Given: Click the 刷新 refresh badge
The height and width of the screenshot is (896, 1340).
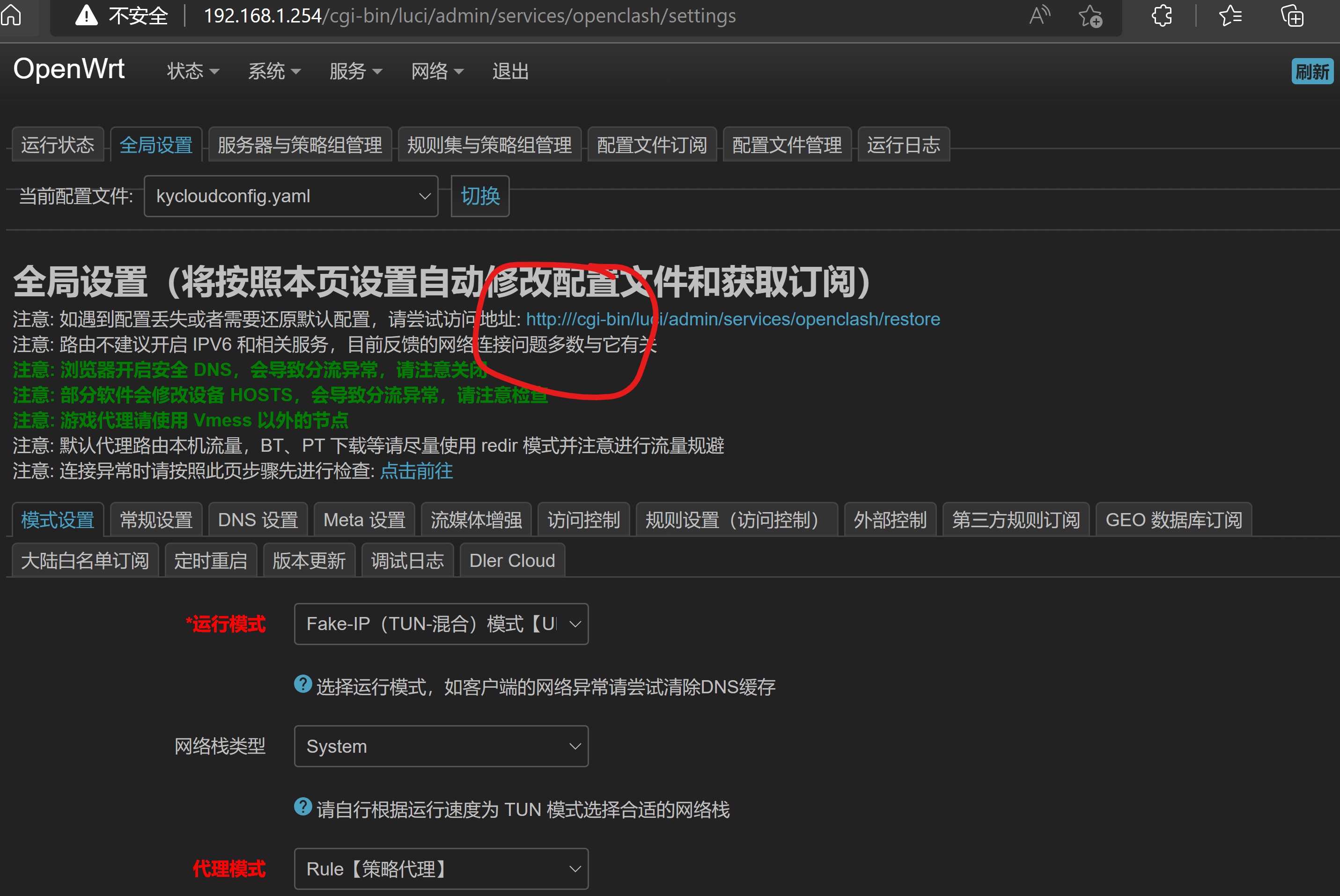Looking at the screenshot, I should [1312, 72].
